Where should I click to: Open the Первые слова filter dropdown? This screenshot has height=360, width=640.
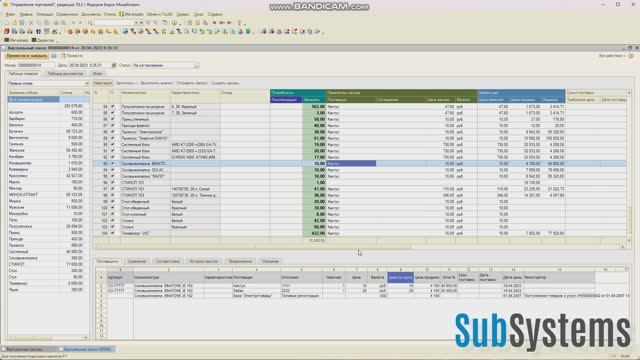click(87, 83)
